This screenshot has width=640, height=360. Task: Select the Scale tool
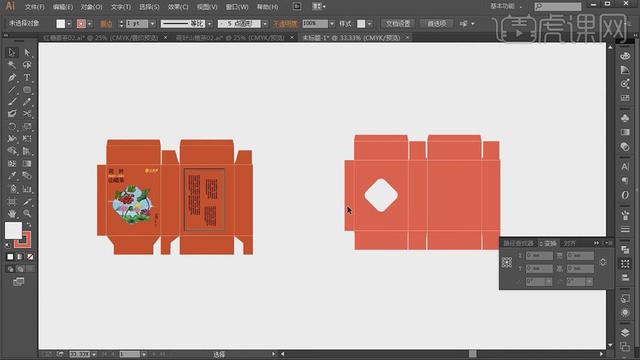click(27, 127)
